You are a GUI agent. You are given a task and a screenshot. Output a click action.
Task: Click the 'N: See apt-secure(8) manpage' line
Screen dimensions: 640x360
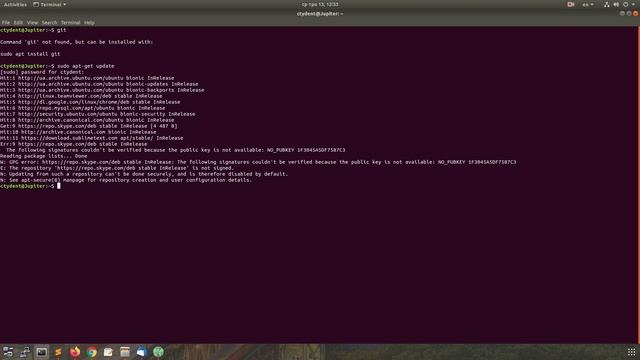pyautogui.click(x=126, y=180)
